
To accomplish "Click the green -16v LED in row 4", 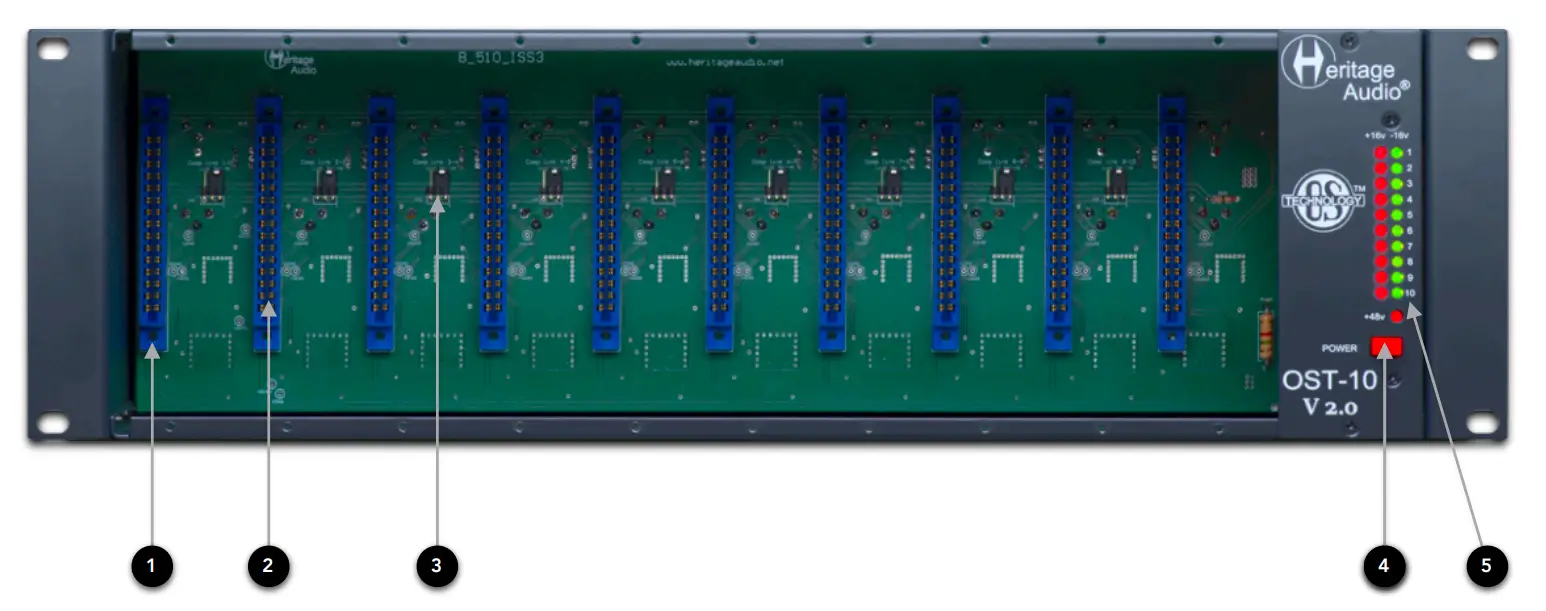I will pyautogui.click(x=1397, y=200).
